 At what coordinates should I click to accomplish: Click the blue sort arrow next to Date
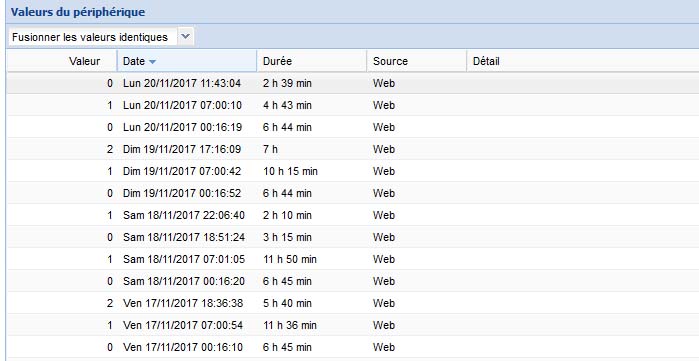(152, 62)
